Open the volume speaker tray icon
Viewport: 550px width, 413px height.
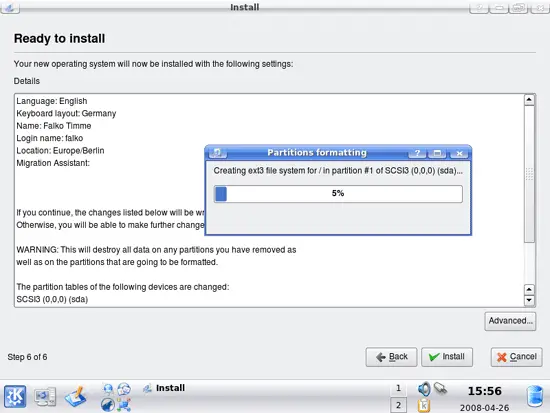pyautogui.click(x=424, y=389)
